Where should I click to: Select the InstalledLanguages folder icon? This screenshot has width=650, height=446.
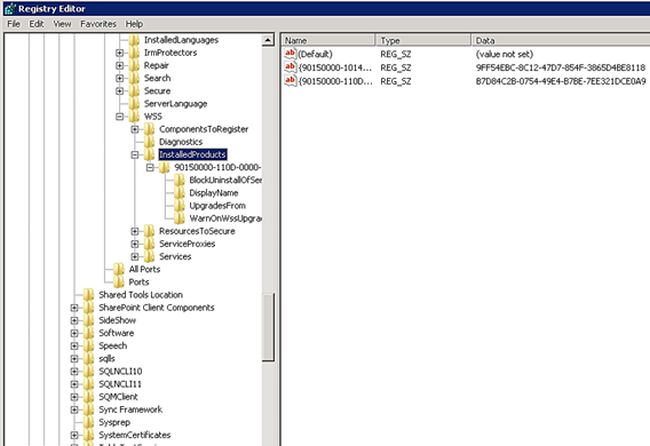pyautogui.click(x=134, y=40)
